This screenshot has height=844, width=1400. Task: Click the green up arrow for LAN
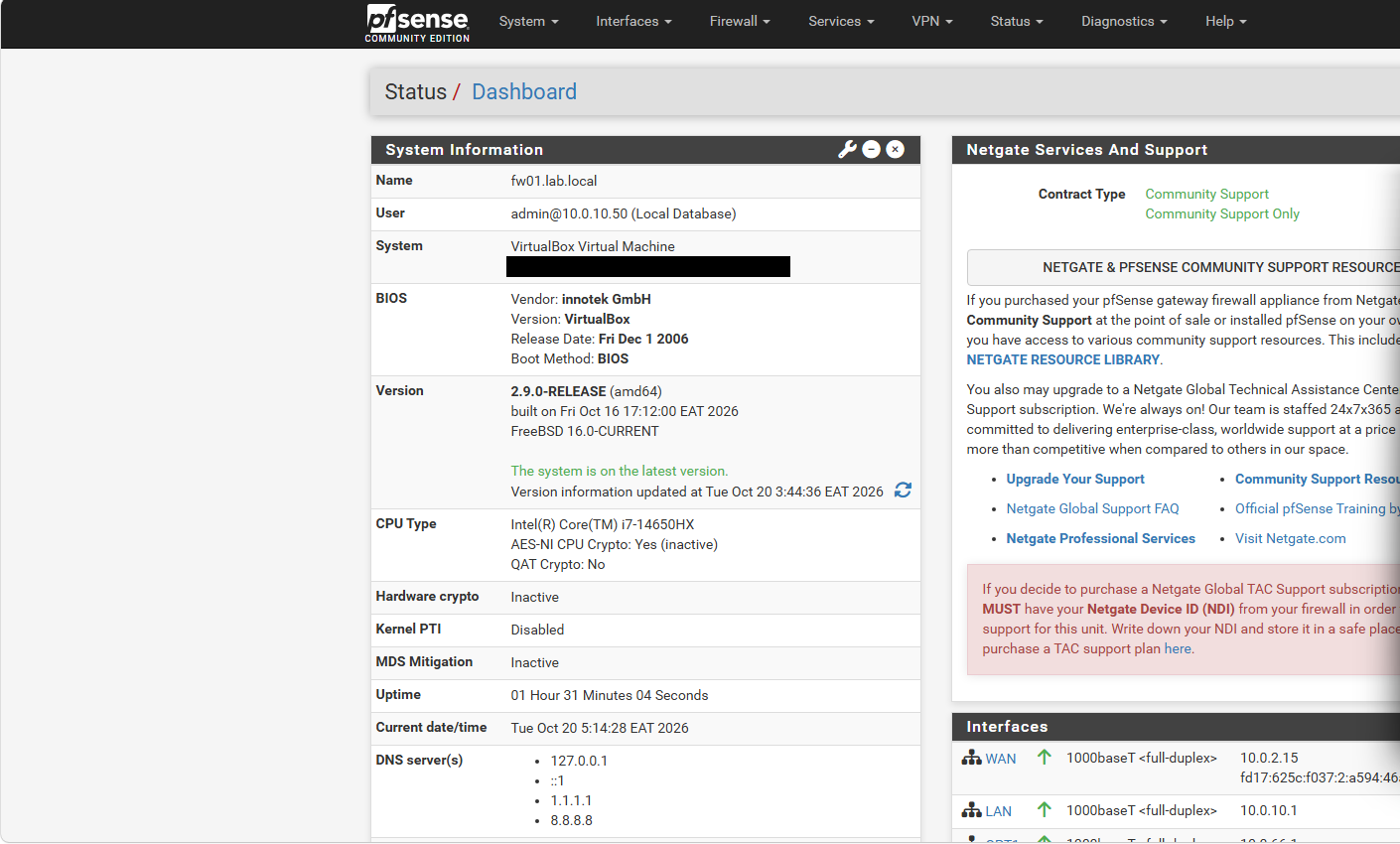tap(1045, 810)
